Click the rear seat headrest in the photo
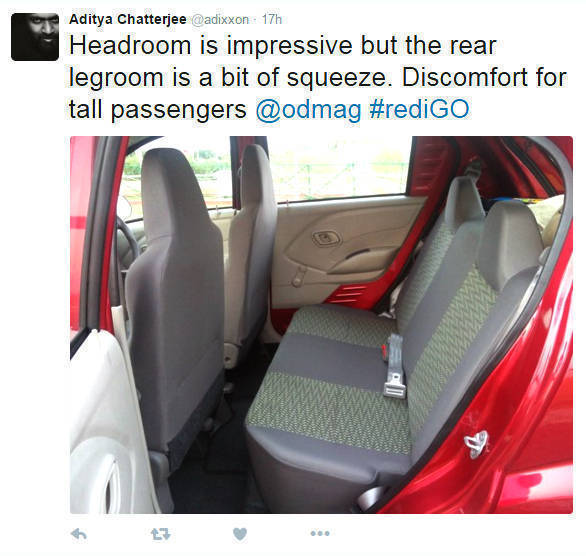 tap(510, 245)
